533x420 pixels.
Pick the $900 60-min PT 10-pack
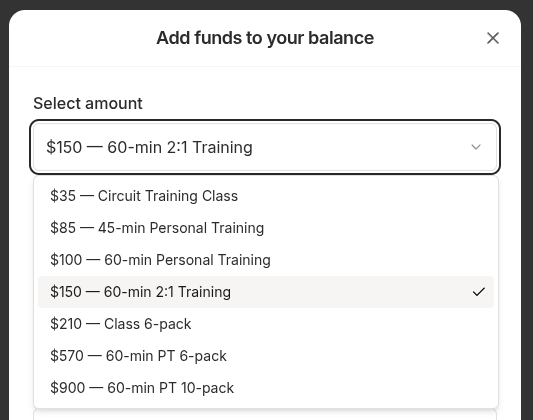[266, 388]
